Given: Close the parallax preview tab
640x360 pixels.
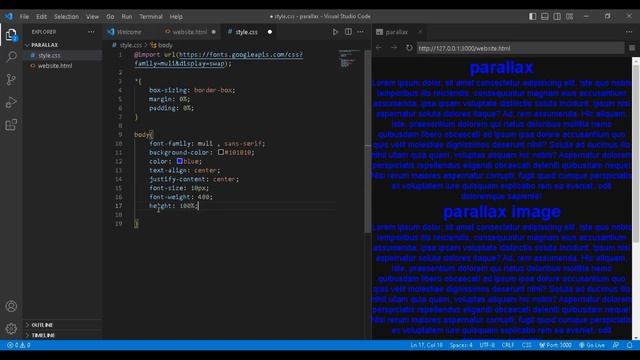Looking at the screenshot, I should (420, 32).
